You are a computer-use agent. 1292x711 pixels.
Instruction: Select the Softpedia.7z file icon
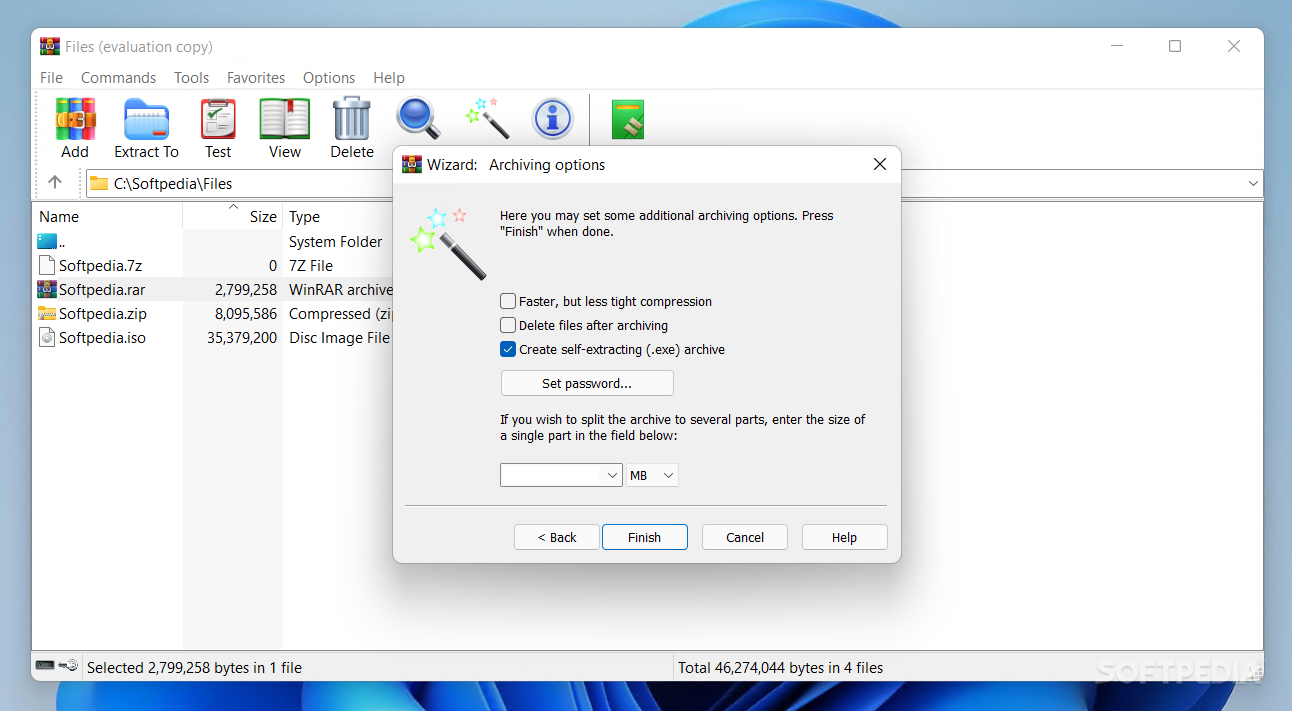(47, 265)
